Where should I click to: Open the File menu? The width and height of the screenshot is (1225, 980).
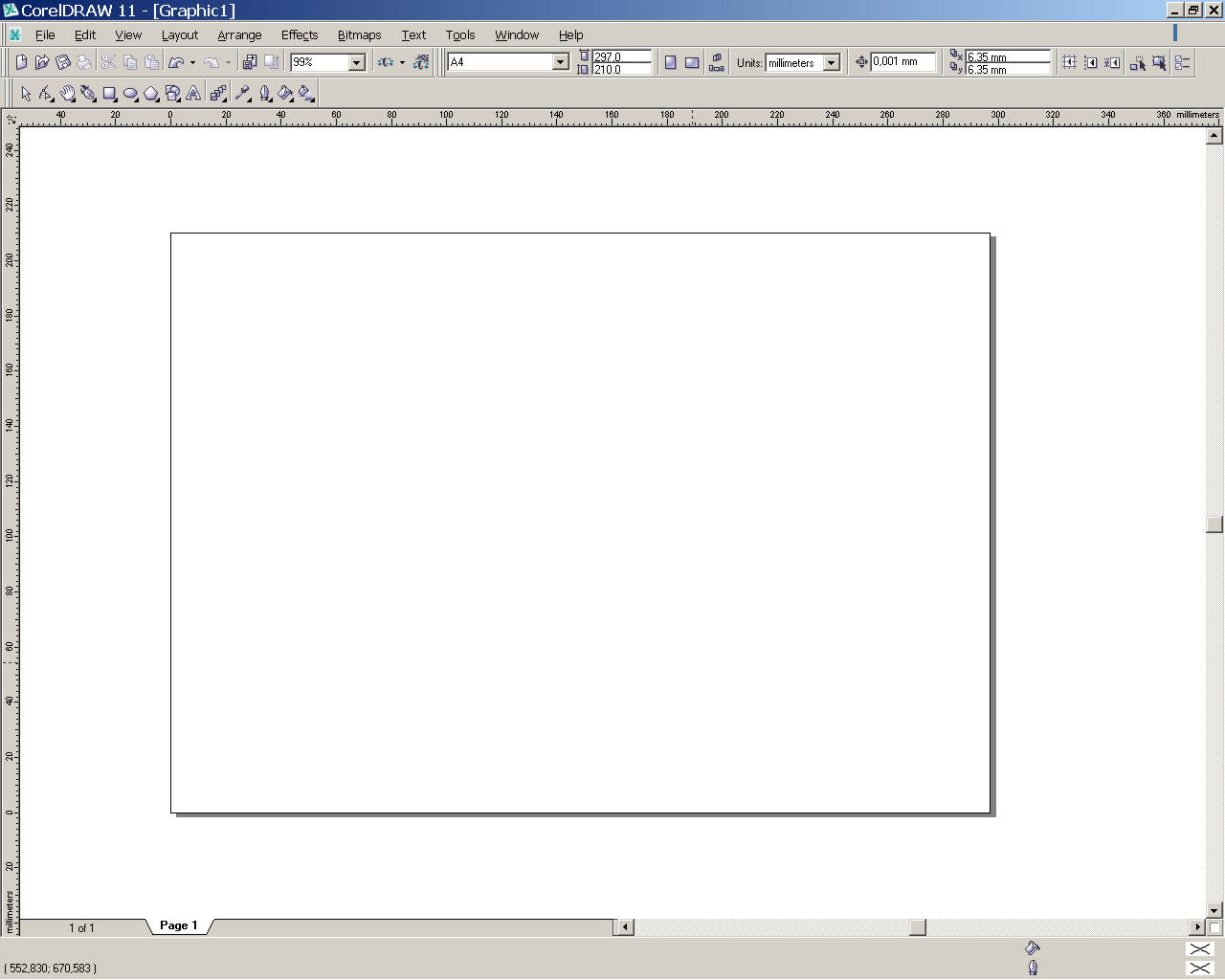[x=45, y=34]
